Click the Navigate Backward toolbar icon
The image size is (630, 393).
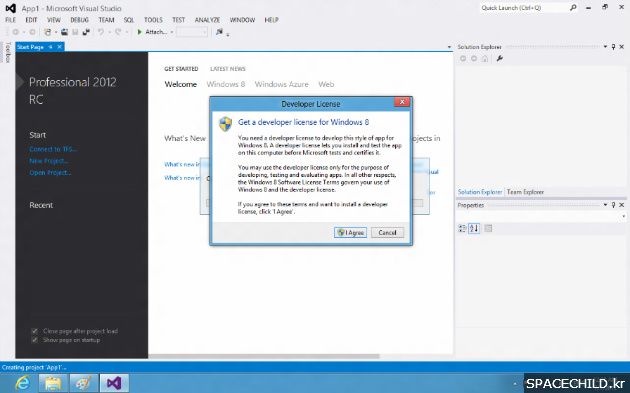pyautogui.click(x=16, y=32)
